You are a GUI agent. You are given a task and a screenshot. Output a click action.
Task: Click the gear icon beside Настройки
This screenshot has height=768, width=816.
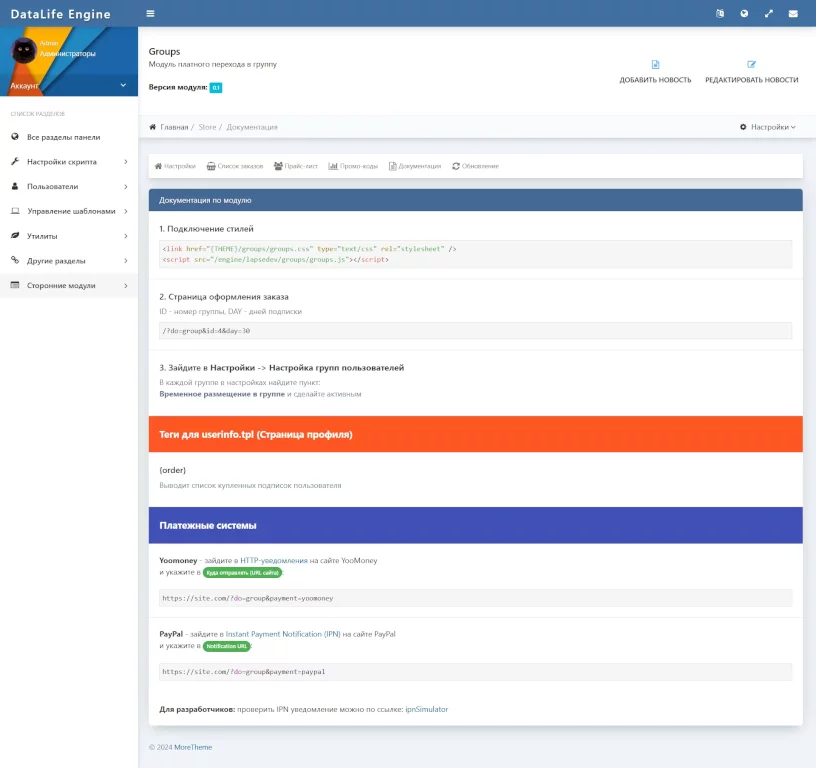[x=743, y=127]
